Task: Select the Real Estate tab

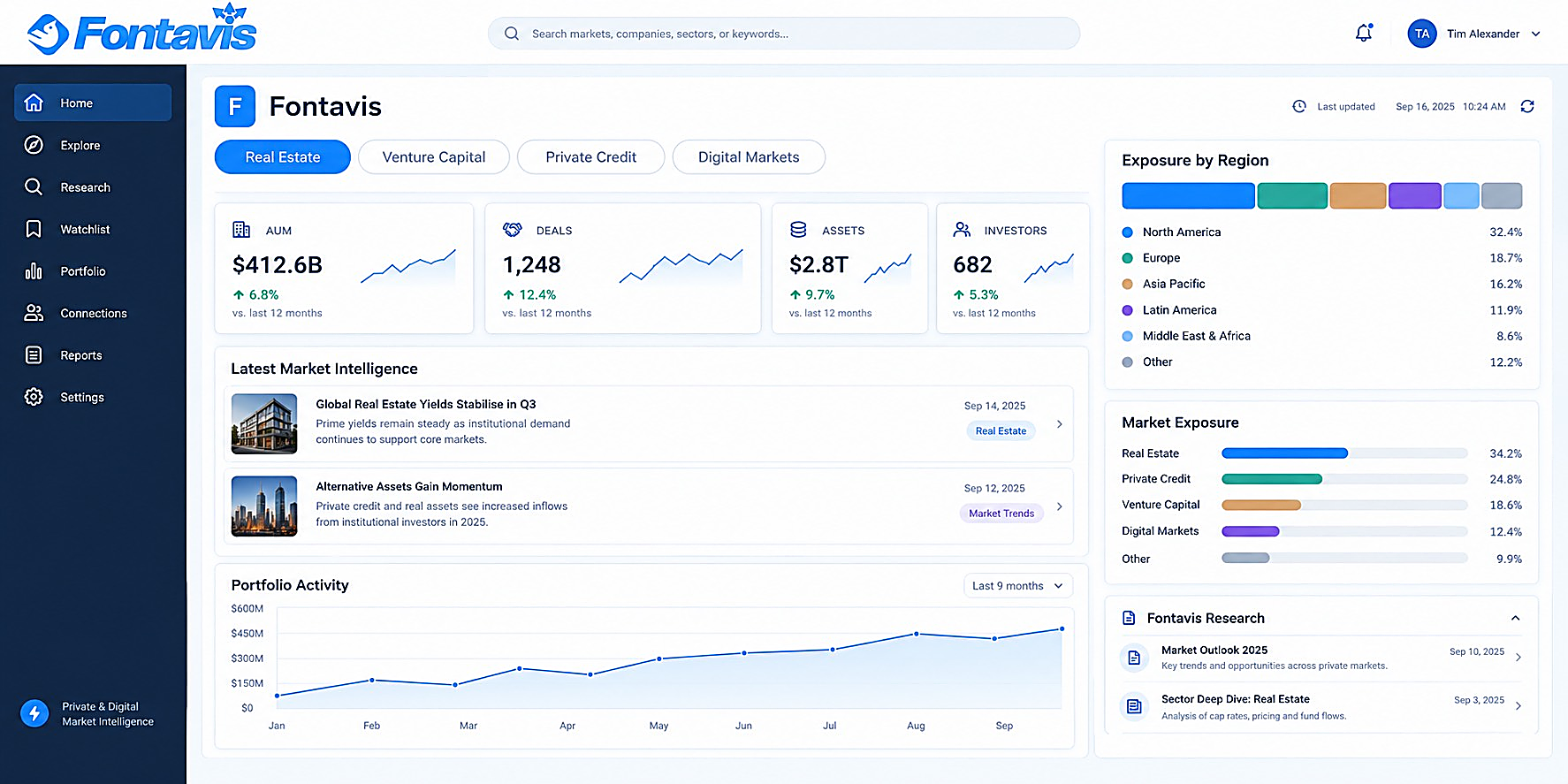Action: click(x=283, y=157)
